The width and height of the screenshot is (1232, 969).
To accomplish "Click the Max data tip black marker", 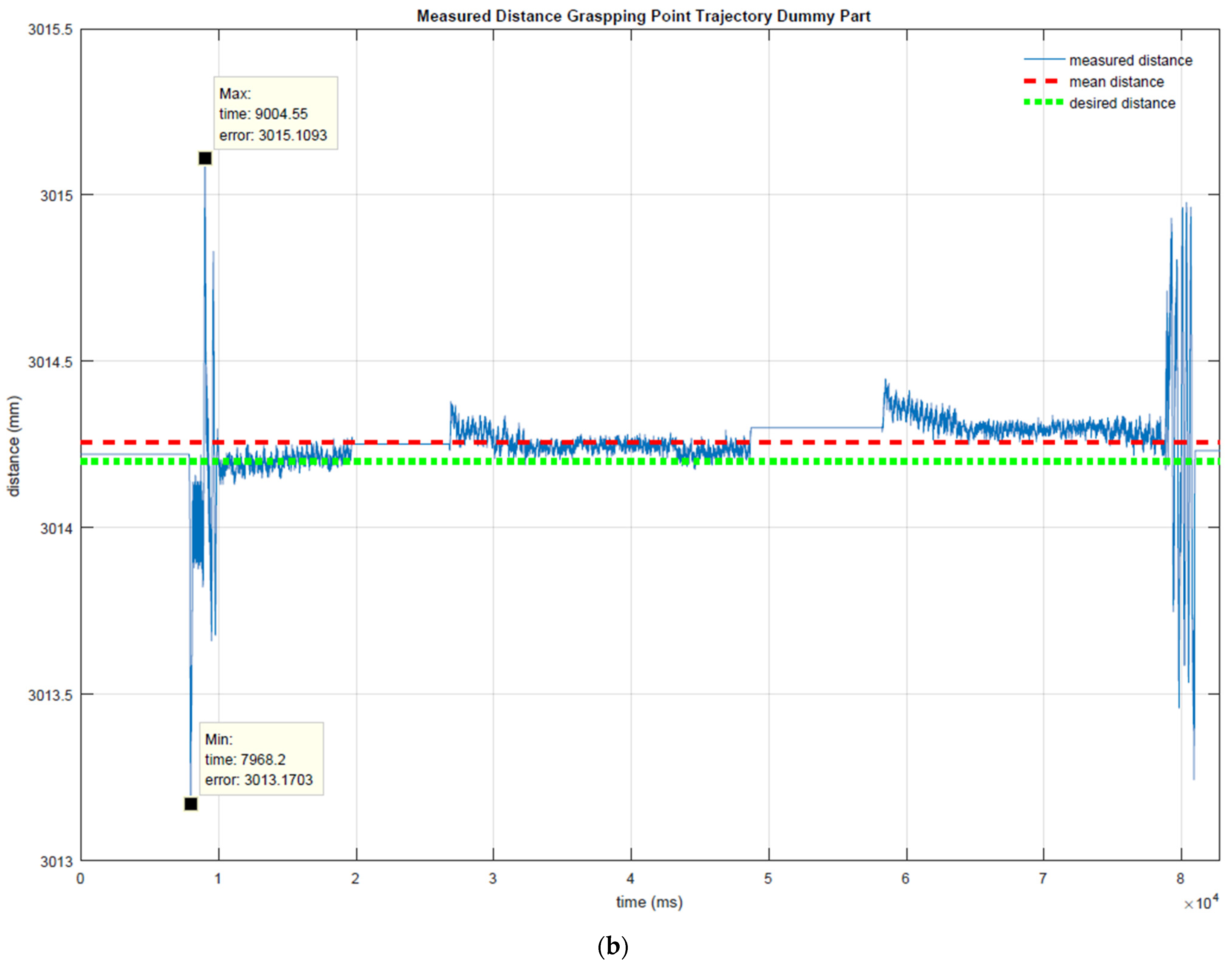I will coord(205,158).
